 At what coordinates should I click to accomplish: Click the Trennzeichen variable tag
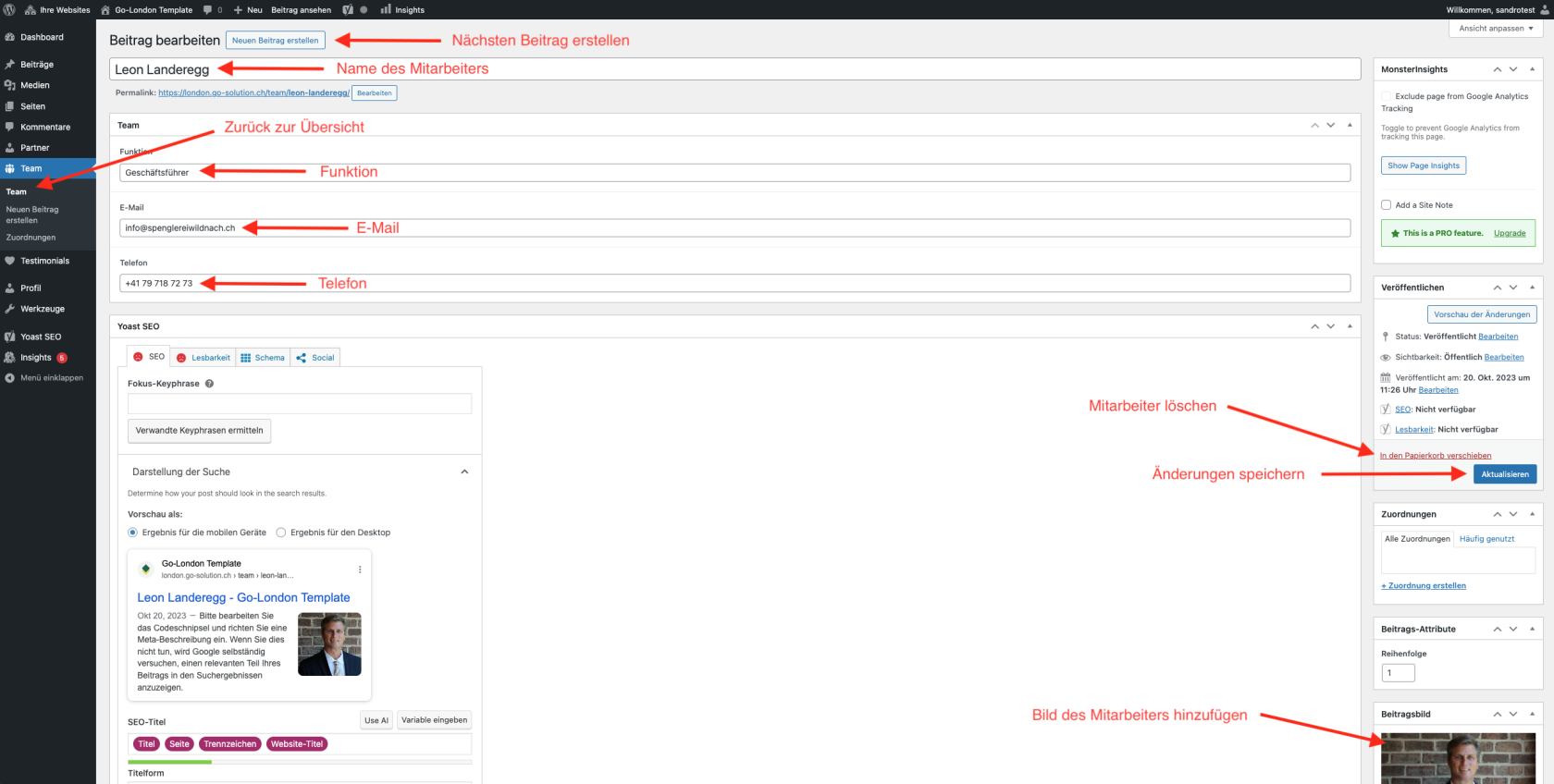click(230, 744)
